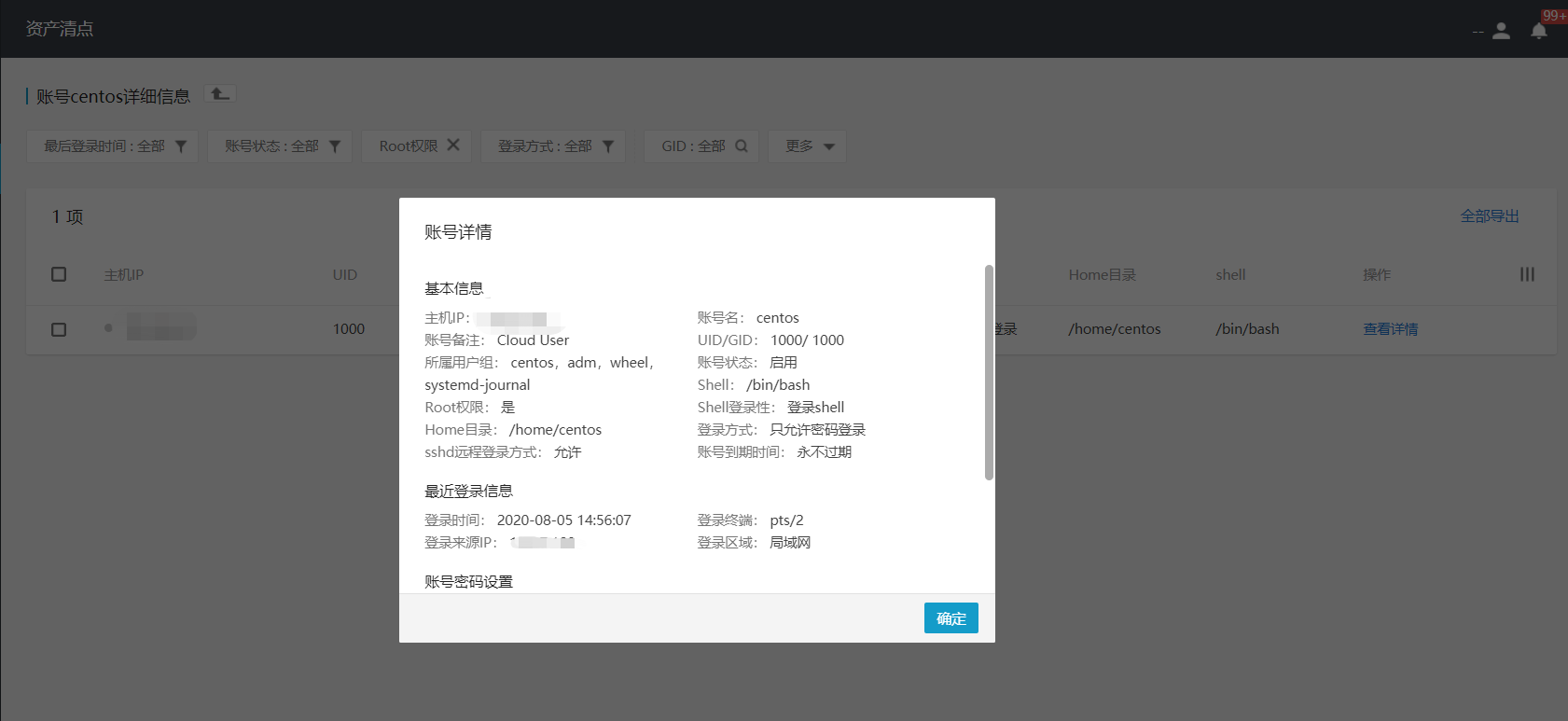
Task: Click the 永不过期 expiry value
Action: 825,452
